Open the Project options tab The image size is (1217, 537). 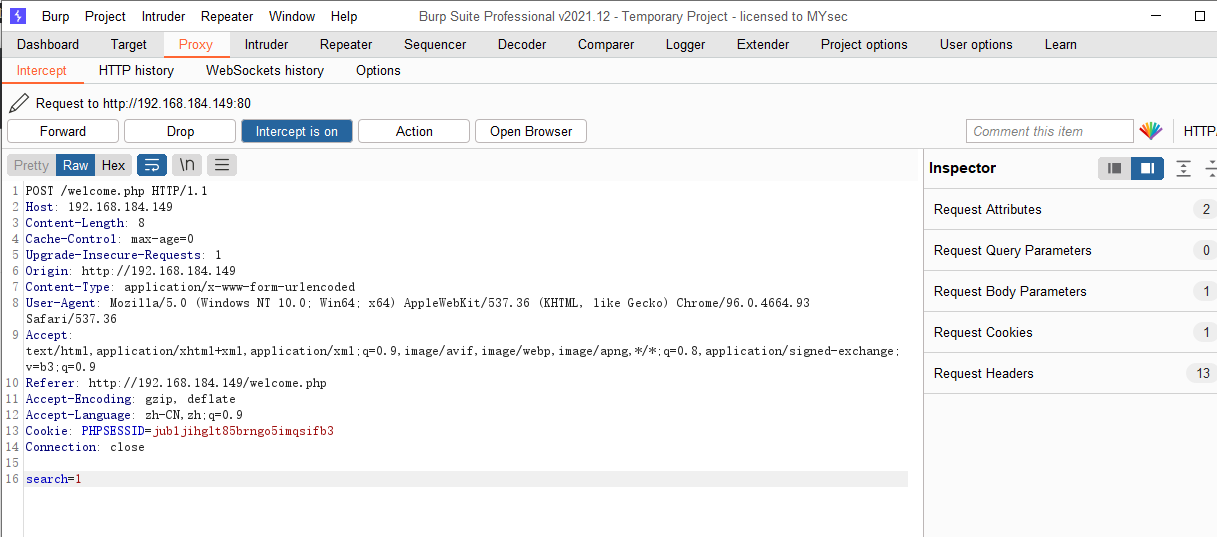[x=864, y=44]
